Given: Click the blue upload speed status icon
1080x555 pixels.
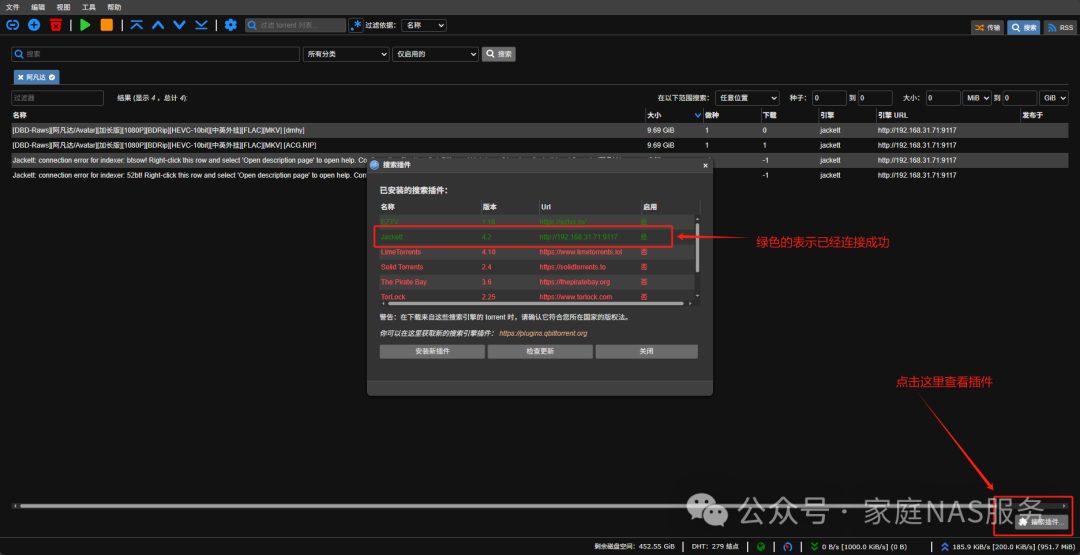Looking at the screenshot, I should pos(945,547).
